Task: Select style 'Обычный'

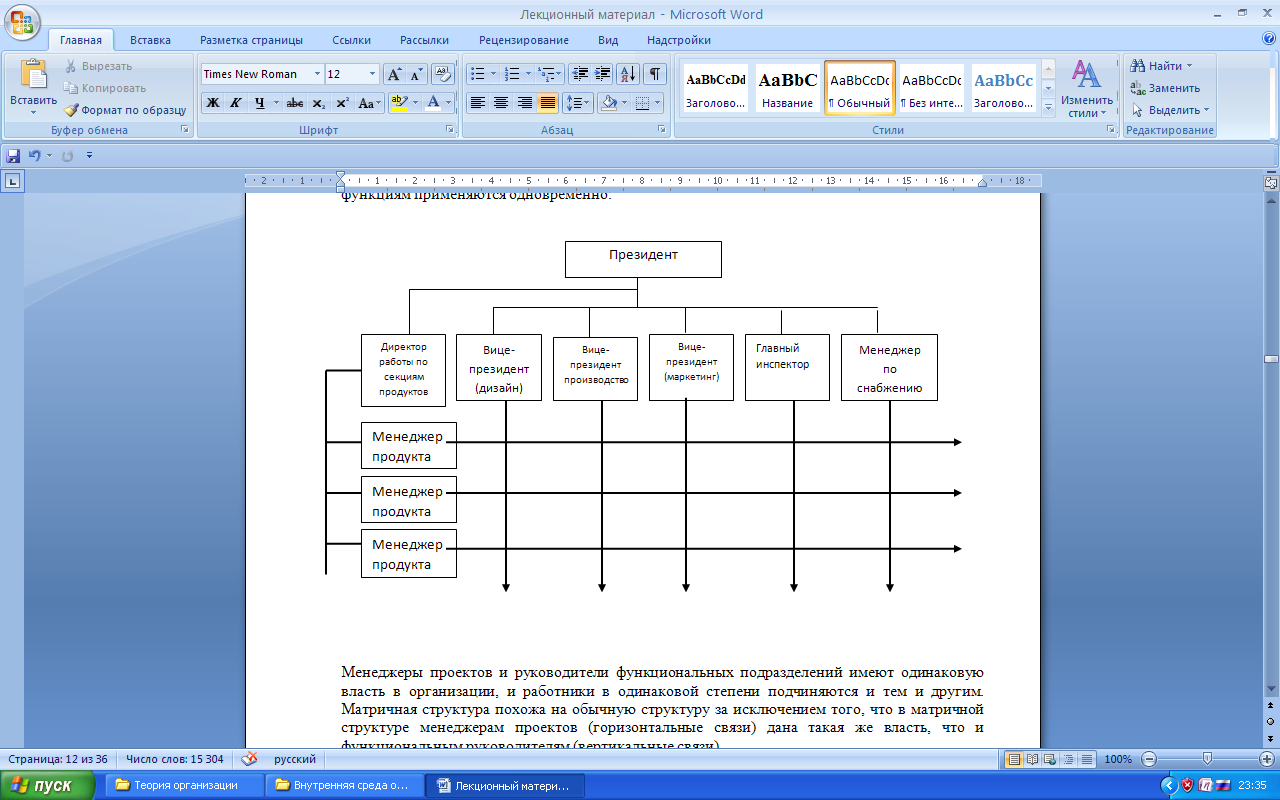Action: (859, 88)
